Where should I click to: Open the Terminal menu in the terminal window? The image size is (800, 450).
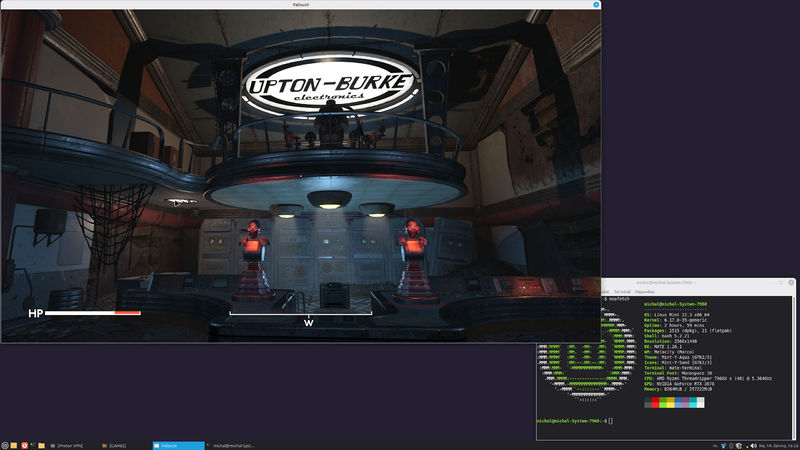(622, 291)
